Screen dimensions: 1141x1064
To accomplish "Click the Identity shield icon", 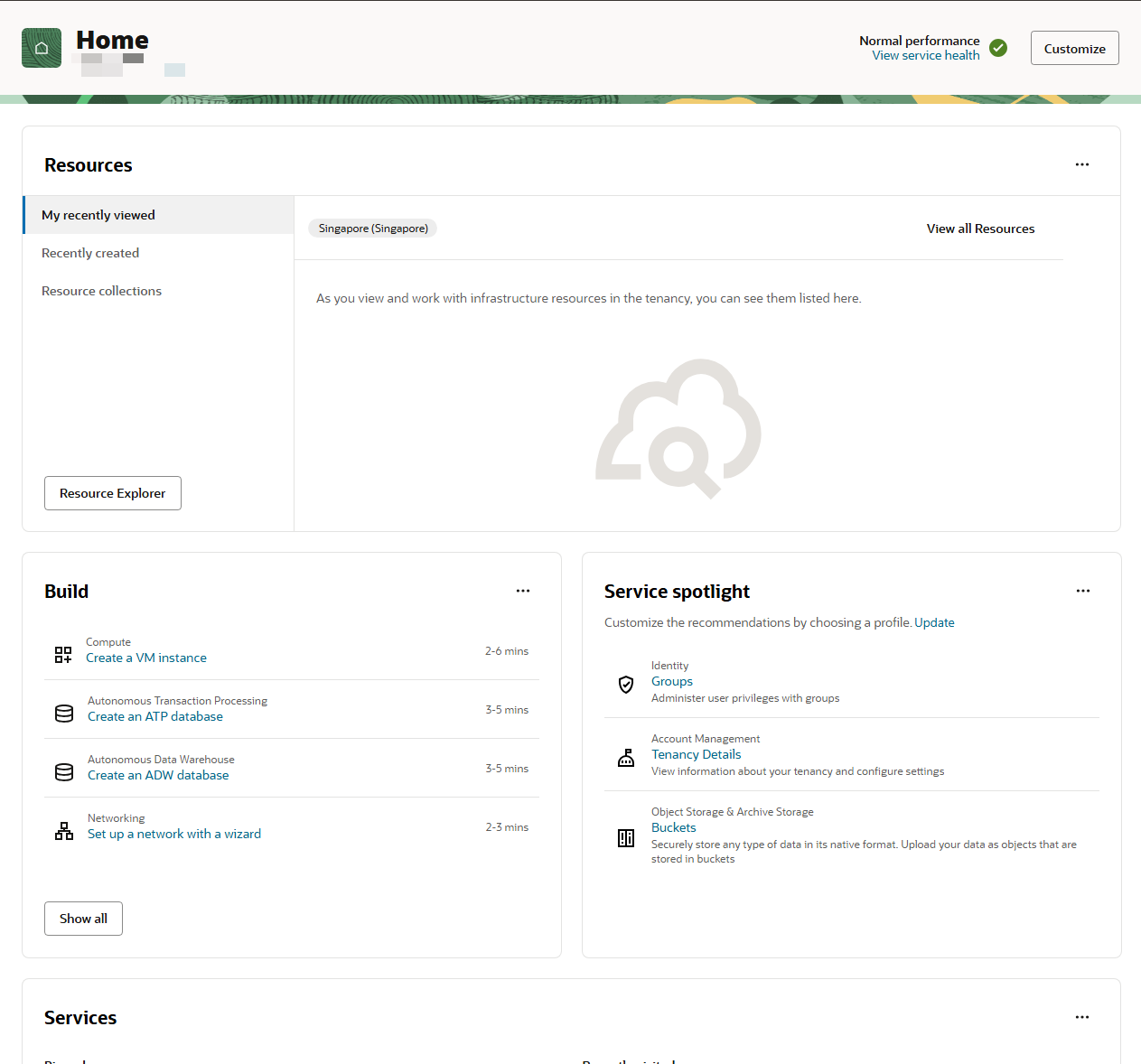I will tap(626, 685).
